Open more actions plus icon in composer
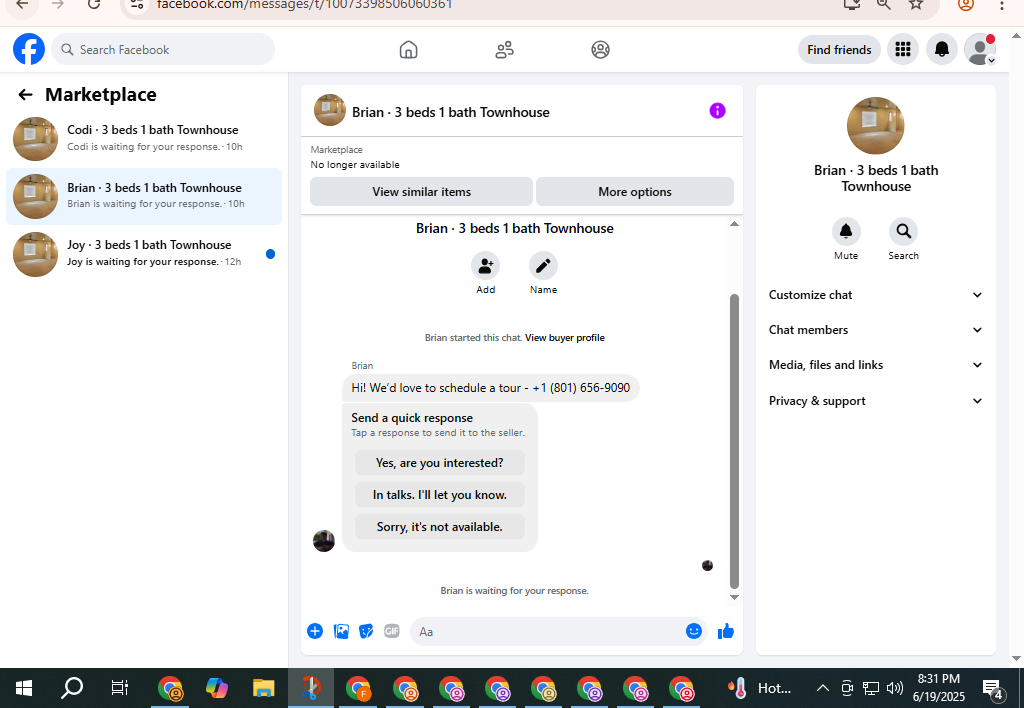 315,631
